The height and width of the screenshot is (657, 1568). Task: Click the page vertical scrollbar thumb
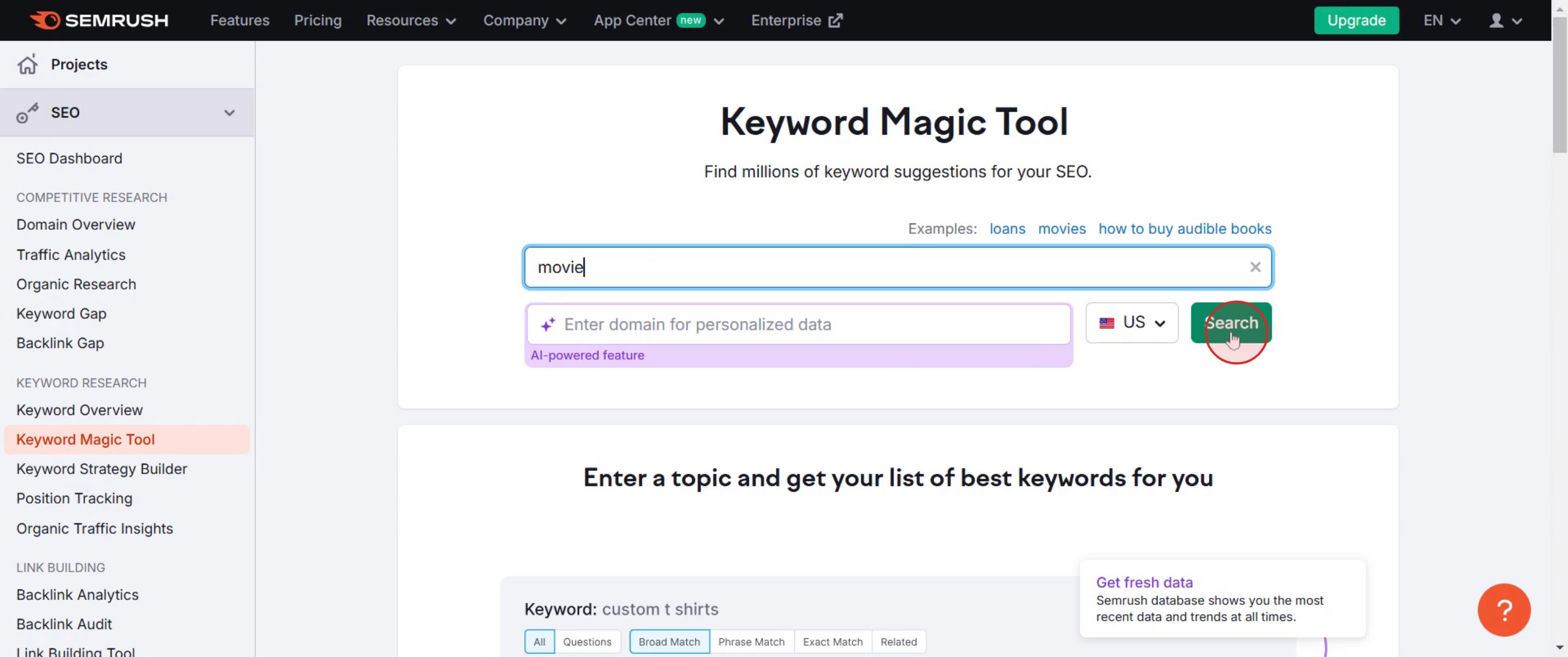(1559, 84)
